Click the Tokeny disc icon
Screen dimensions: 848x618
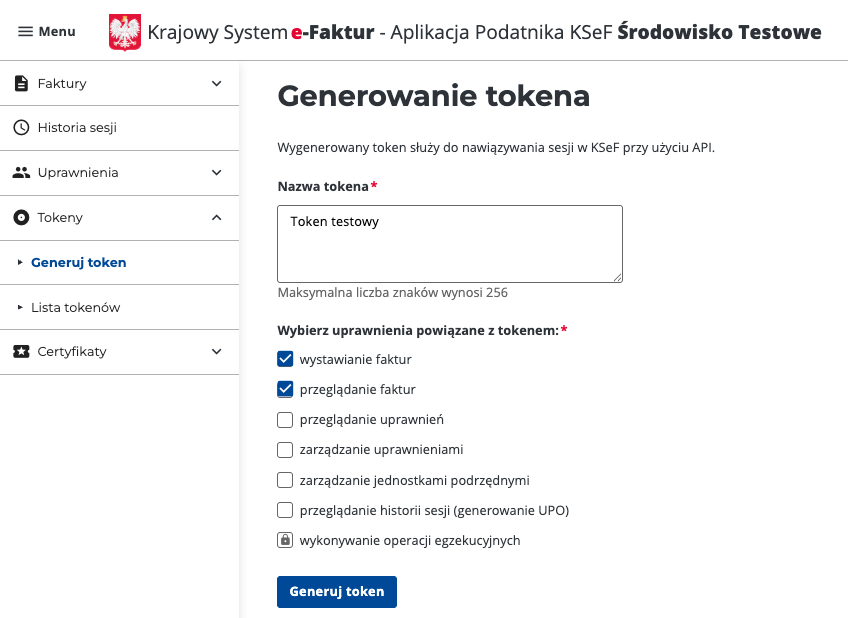point(21,217)
